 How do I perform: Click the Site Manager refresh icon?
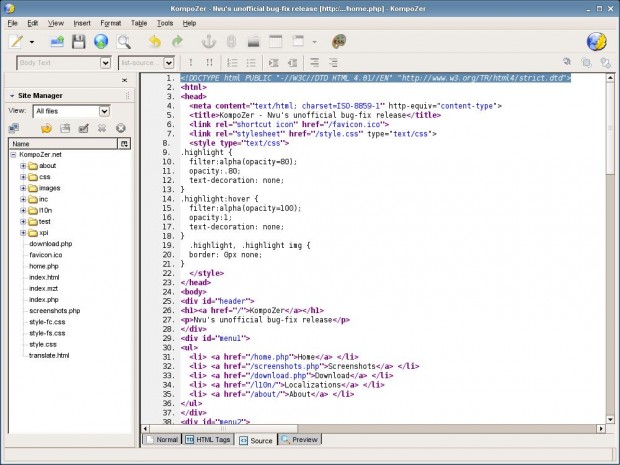[x=46, y=128]
